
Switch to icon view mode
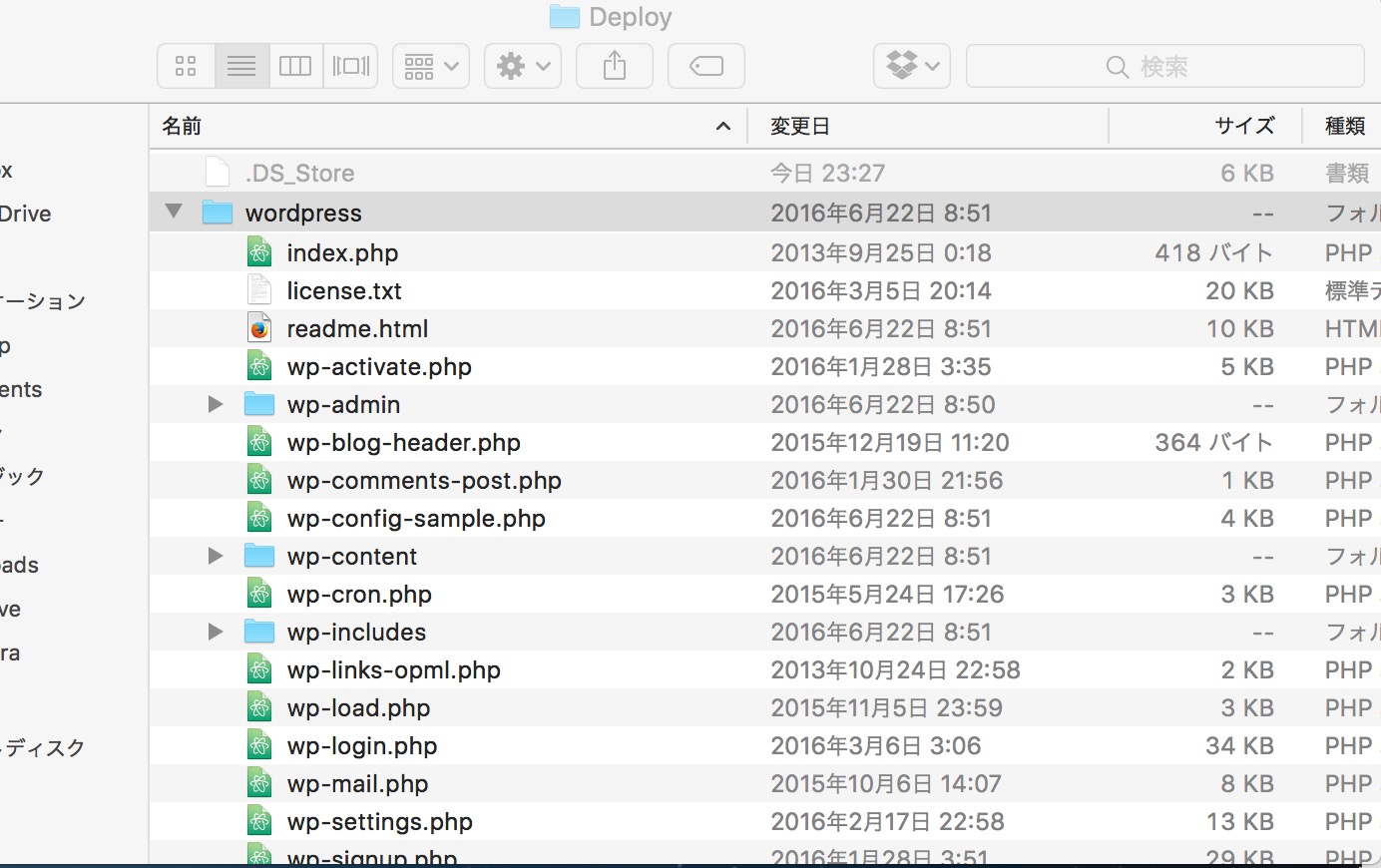coord(186,66)
